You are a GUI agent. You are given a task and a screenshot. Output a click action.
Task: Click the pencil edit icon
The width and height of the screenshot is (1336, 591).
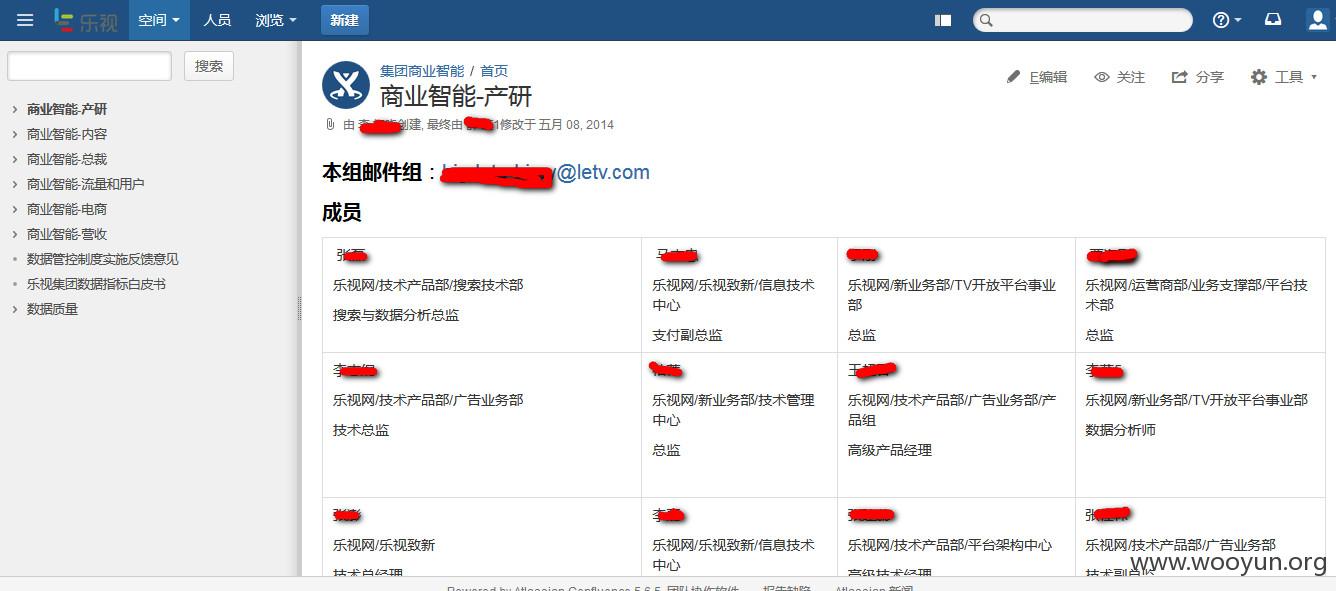1013,77
